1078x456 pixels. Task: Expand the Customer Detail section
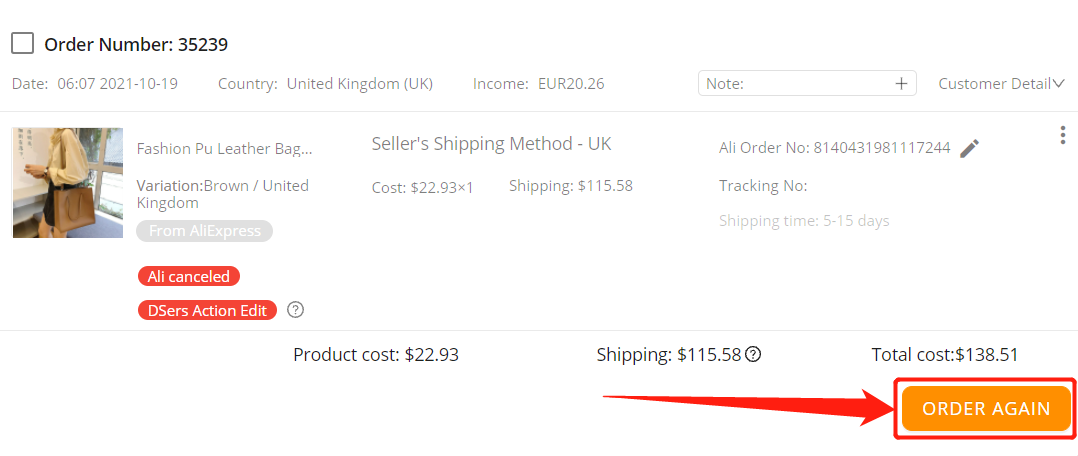tap(1002, 84)
